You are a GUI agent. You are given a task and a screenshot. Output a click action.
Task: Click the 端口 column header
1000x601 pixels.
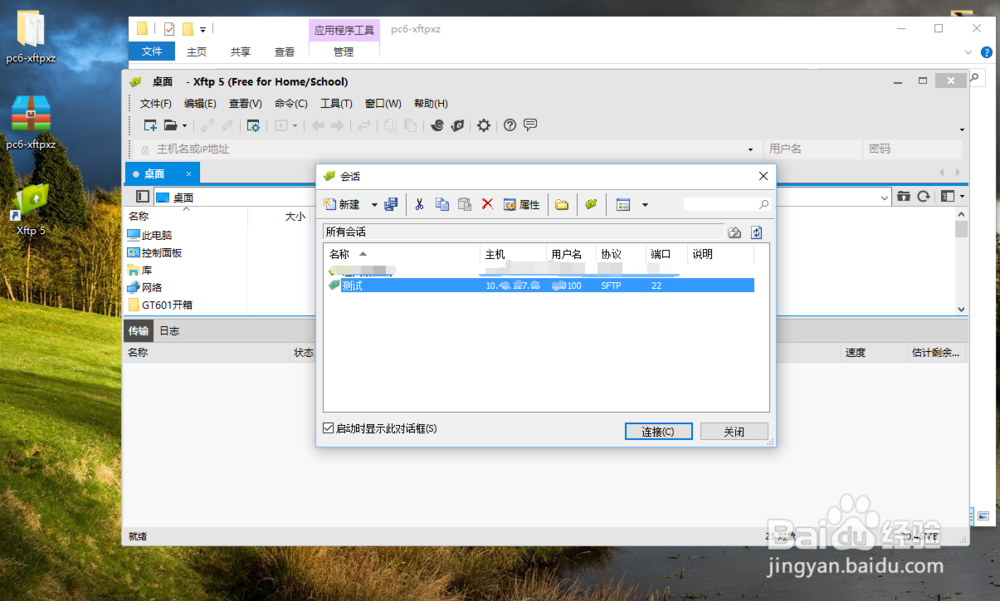[666, 254]
